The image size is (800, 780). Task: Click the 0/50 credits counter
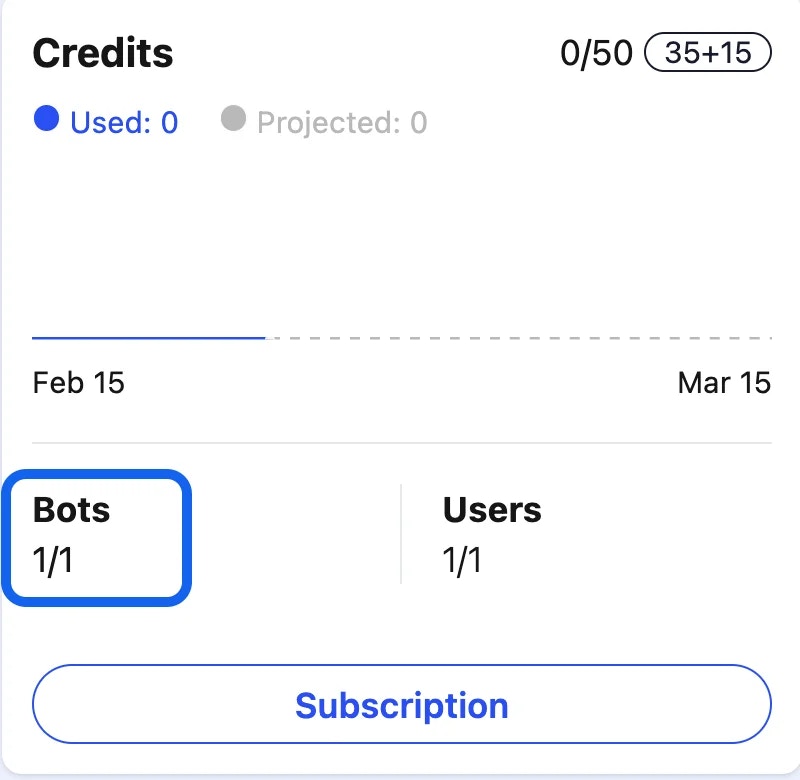click(597, 52)
